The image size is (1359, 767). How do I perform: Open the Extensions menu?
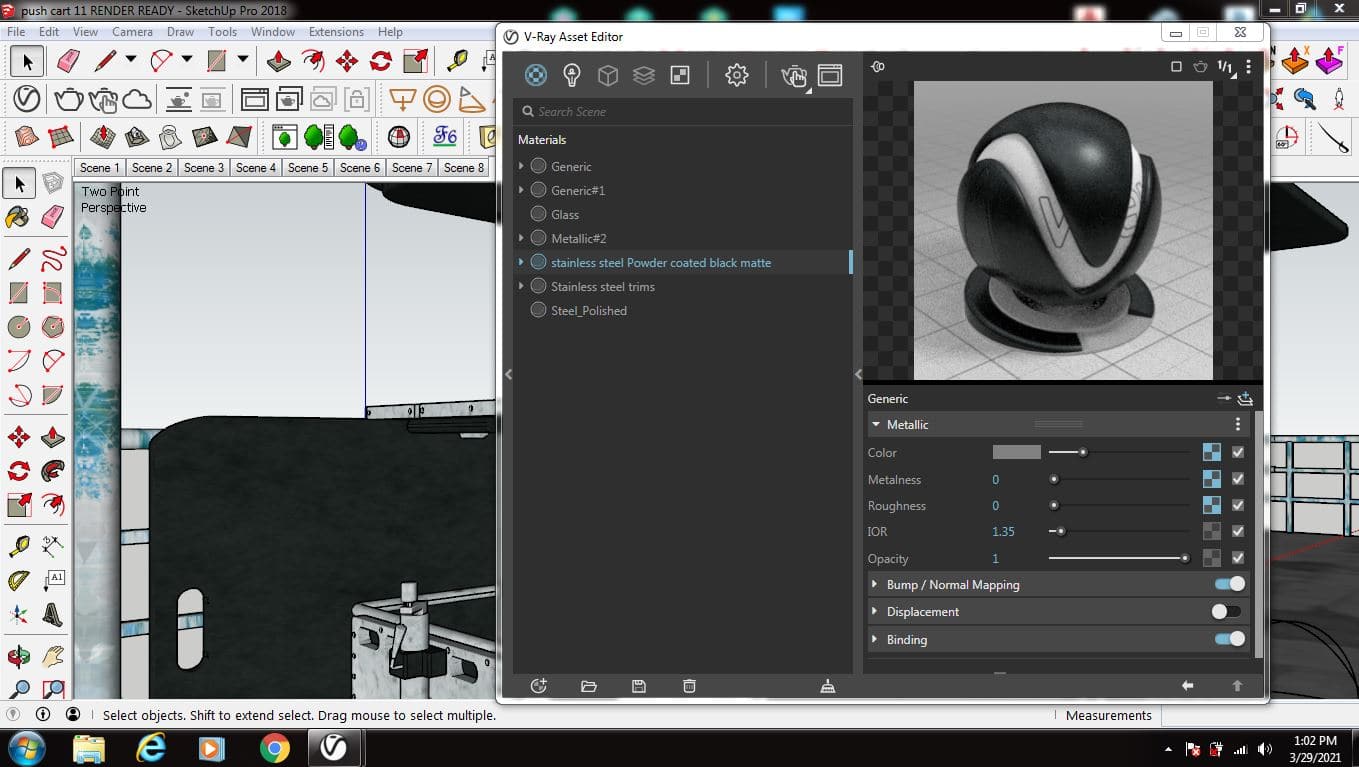click(x=336, y=31)
